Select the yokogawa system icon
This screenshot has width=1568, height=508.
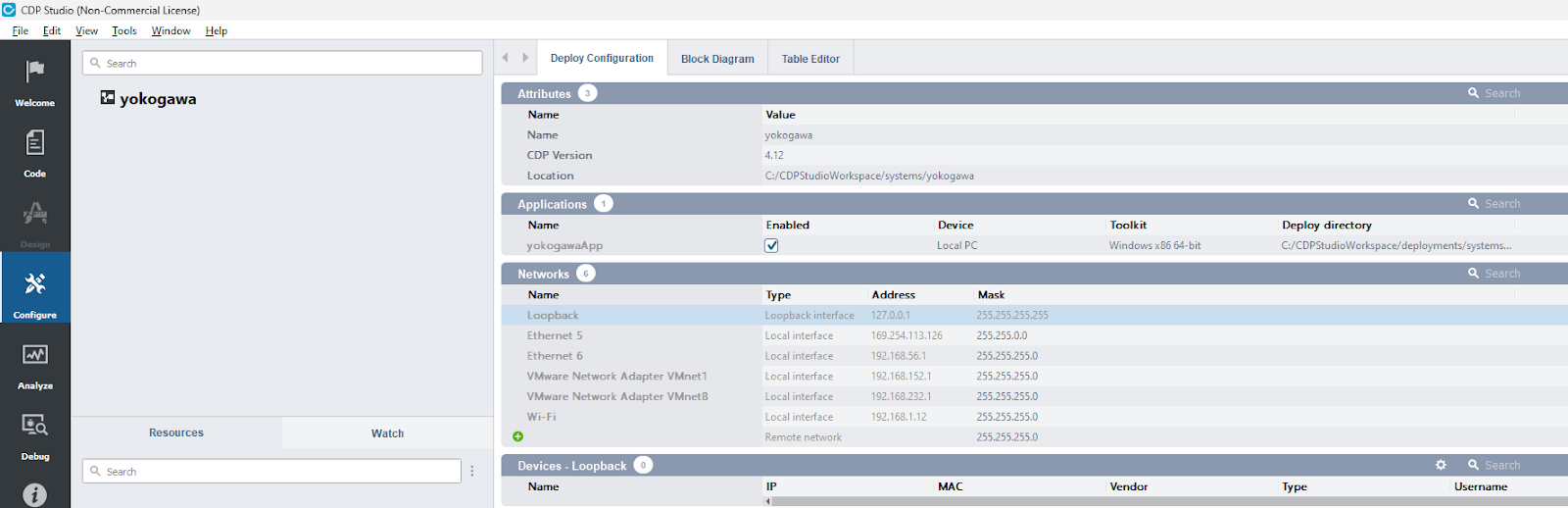pos(108,98)
